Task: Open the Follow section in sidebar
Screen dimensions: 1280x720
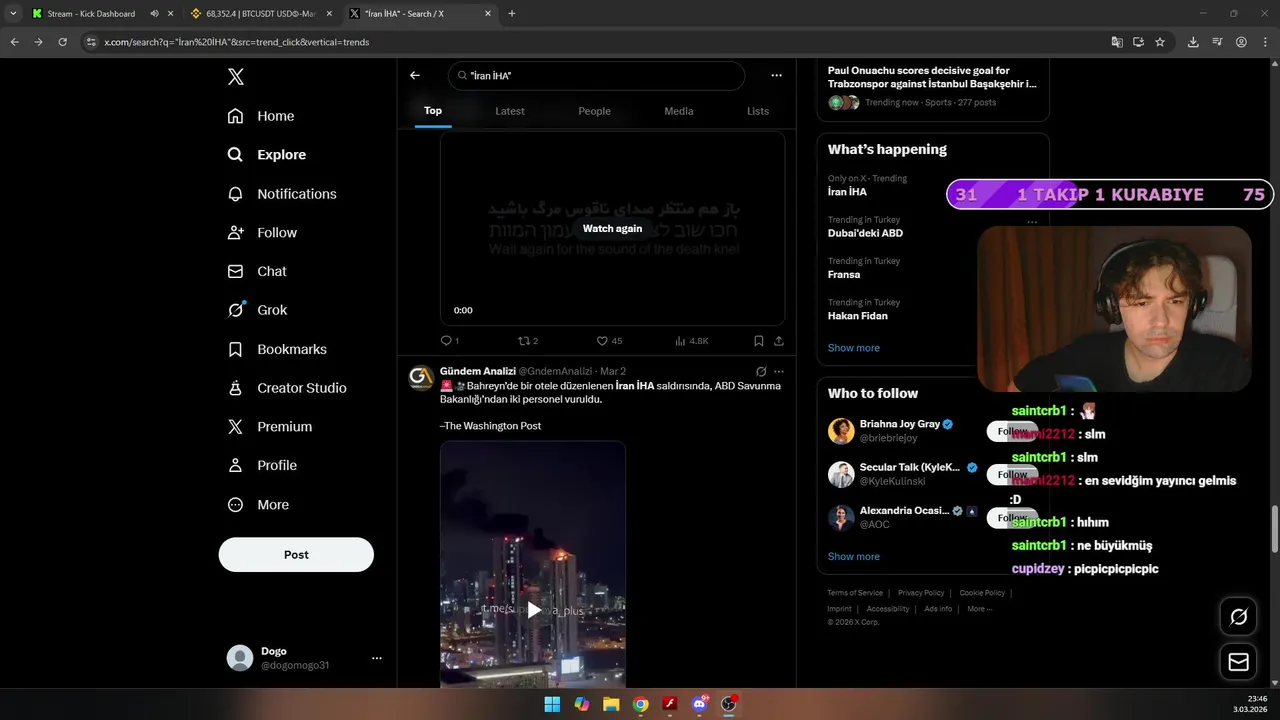Action: [262, 233]
